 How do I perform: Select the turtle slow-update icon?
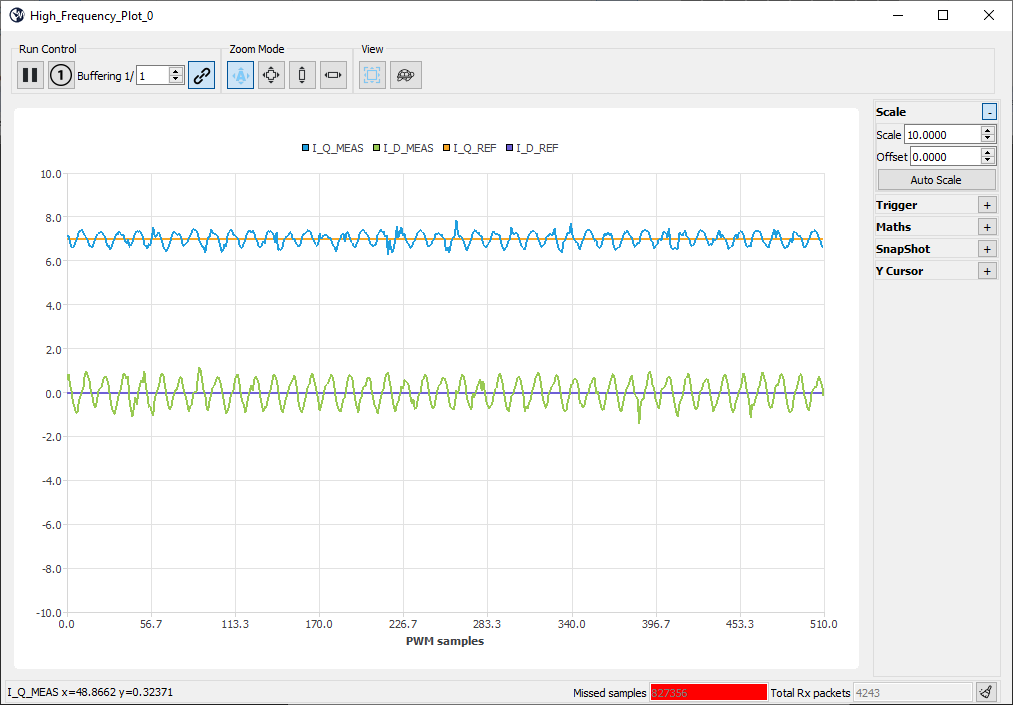[x=405, y=75]
